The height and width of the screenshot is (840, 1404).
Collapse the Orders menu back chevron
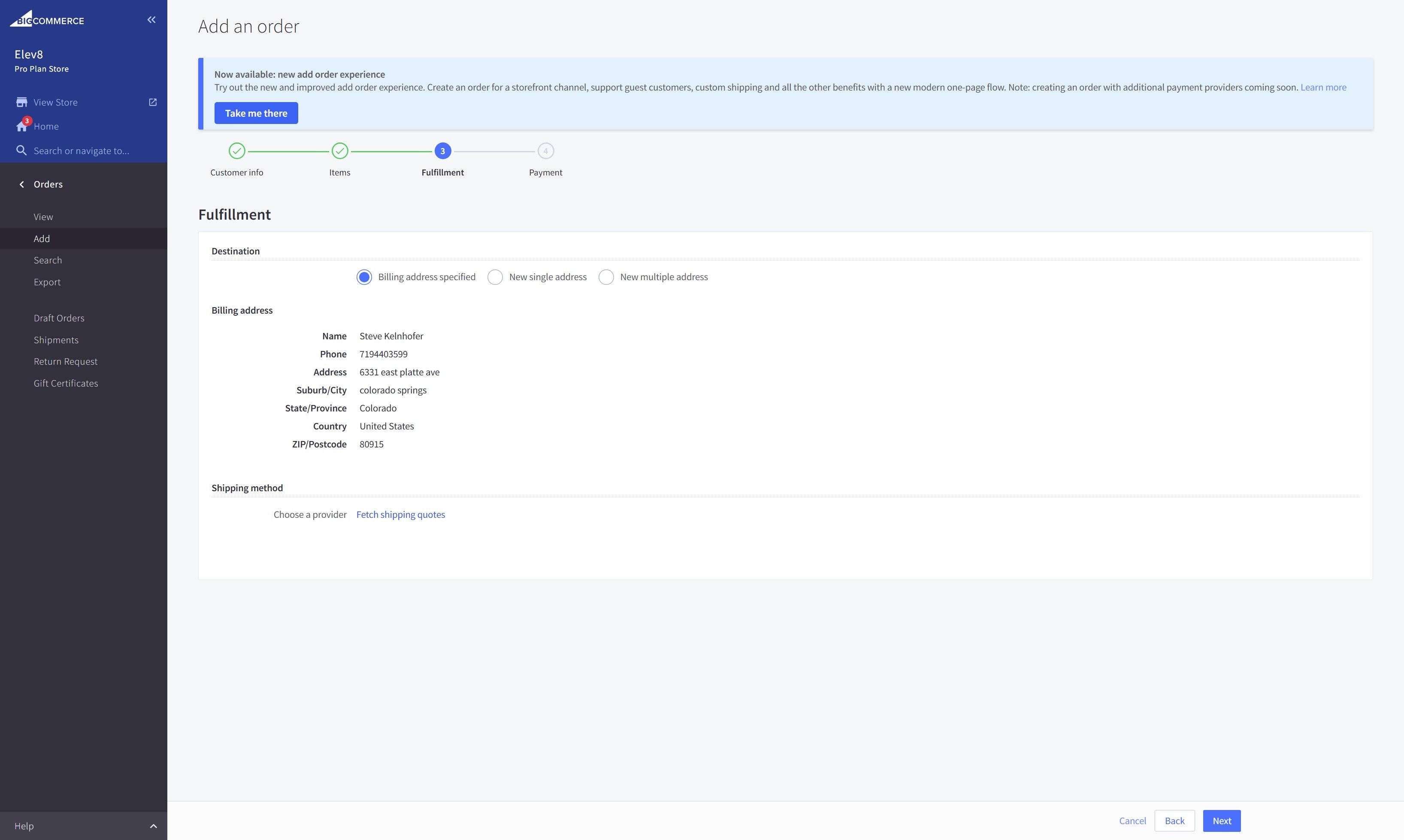tap(21, 184)
